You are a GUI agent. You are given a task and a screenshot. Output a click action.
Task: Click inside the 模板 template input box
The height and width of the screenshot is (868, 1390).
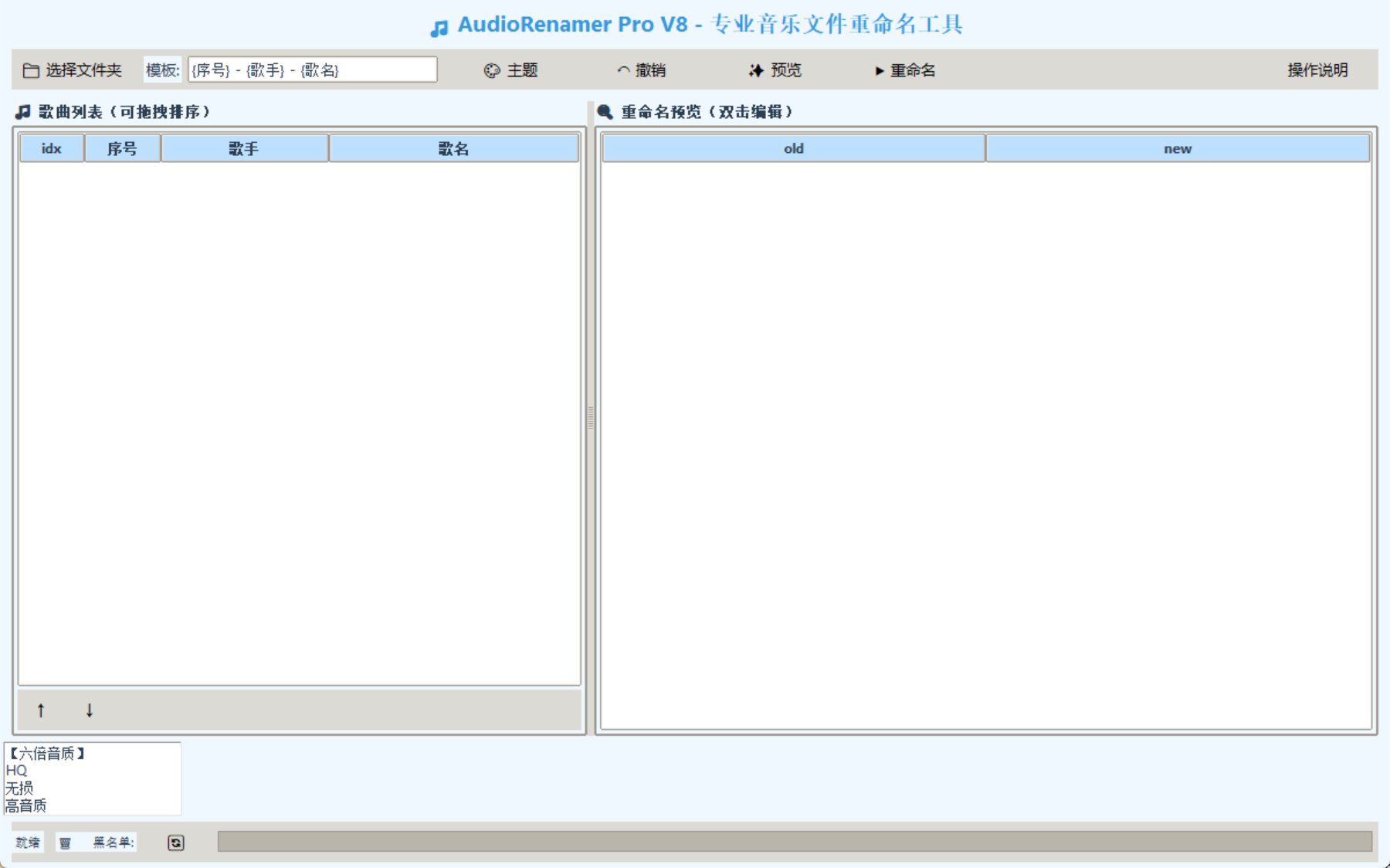click(x=312, y=69)
